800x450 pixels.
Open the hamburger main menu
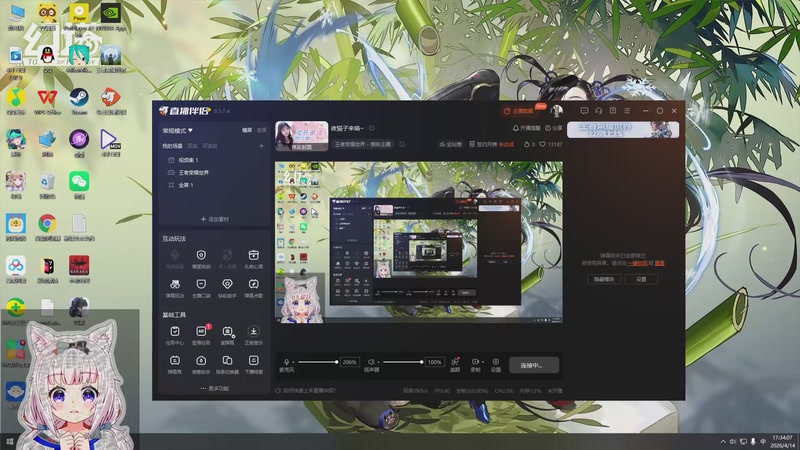click(x=627, y=111)
